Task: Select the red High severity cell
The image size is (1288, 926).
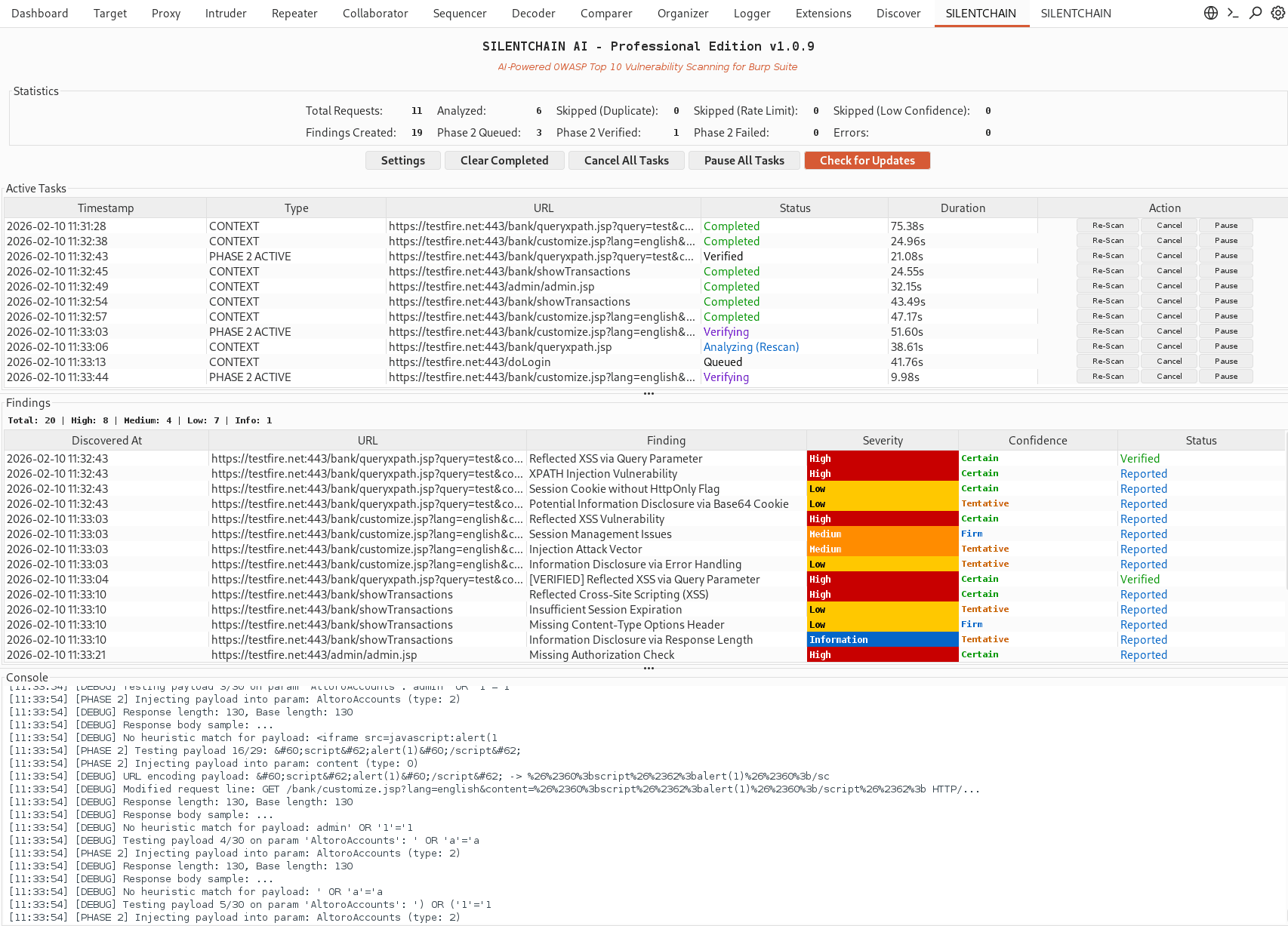Action: 883,458
